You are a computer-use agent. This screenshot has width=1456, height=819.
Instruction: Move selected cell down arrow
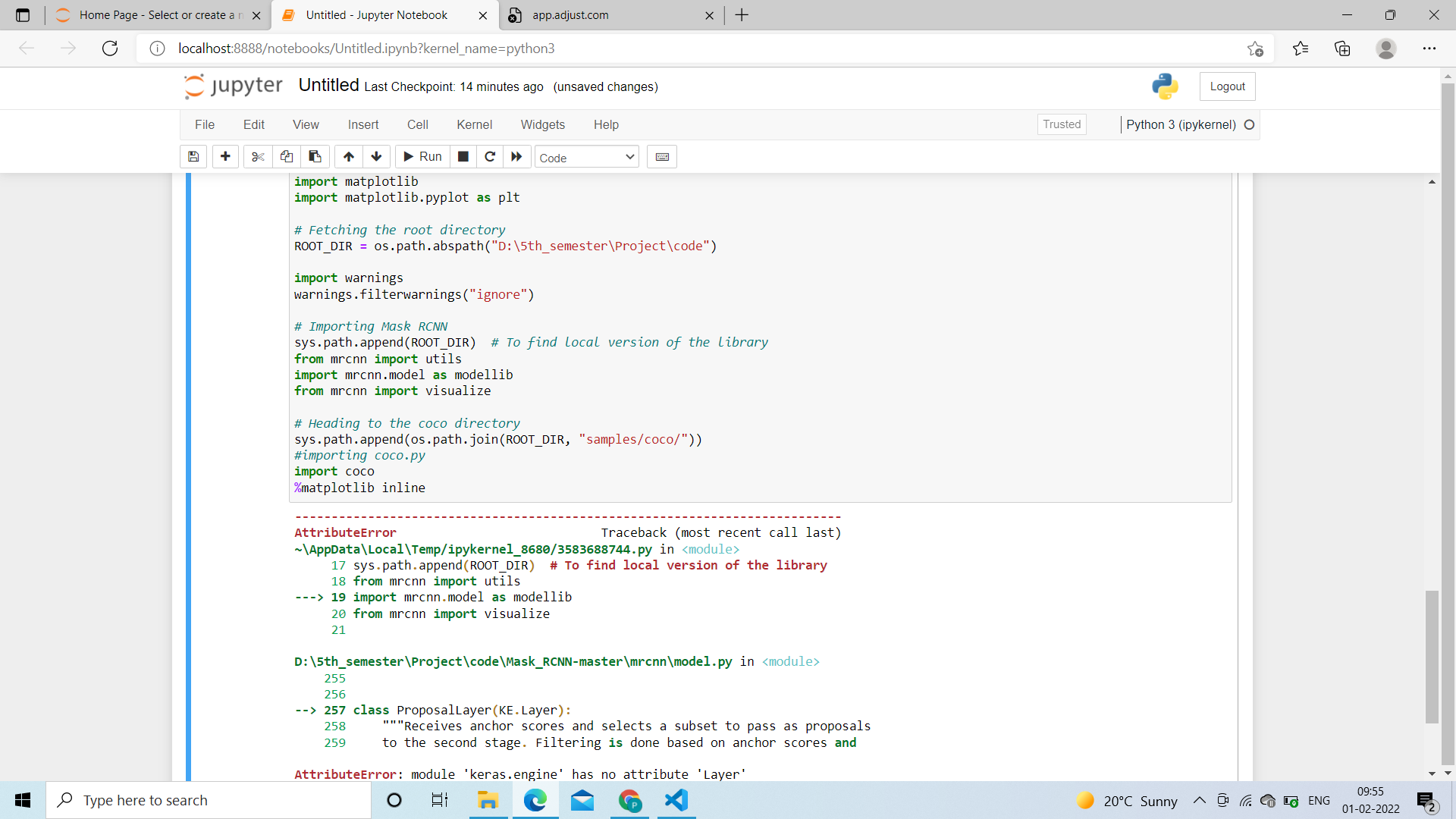coord(376,157)
